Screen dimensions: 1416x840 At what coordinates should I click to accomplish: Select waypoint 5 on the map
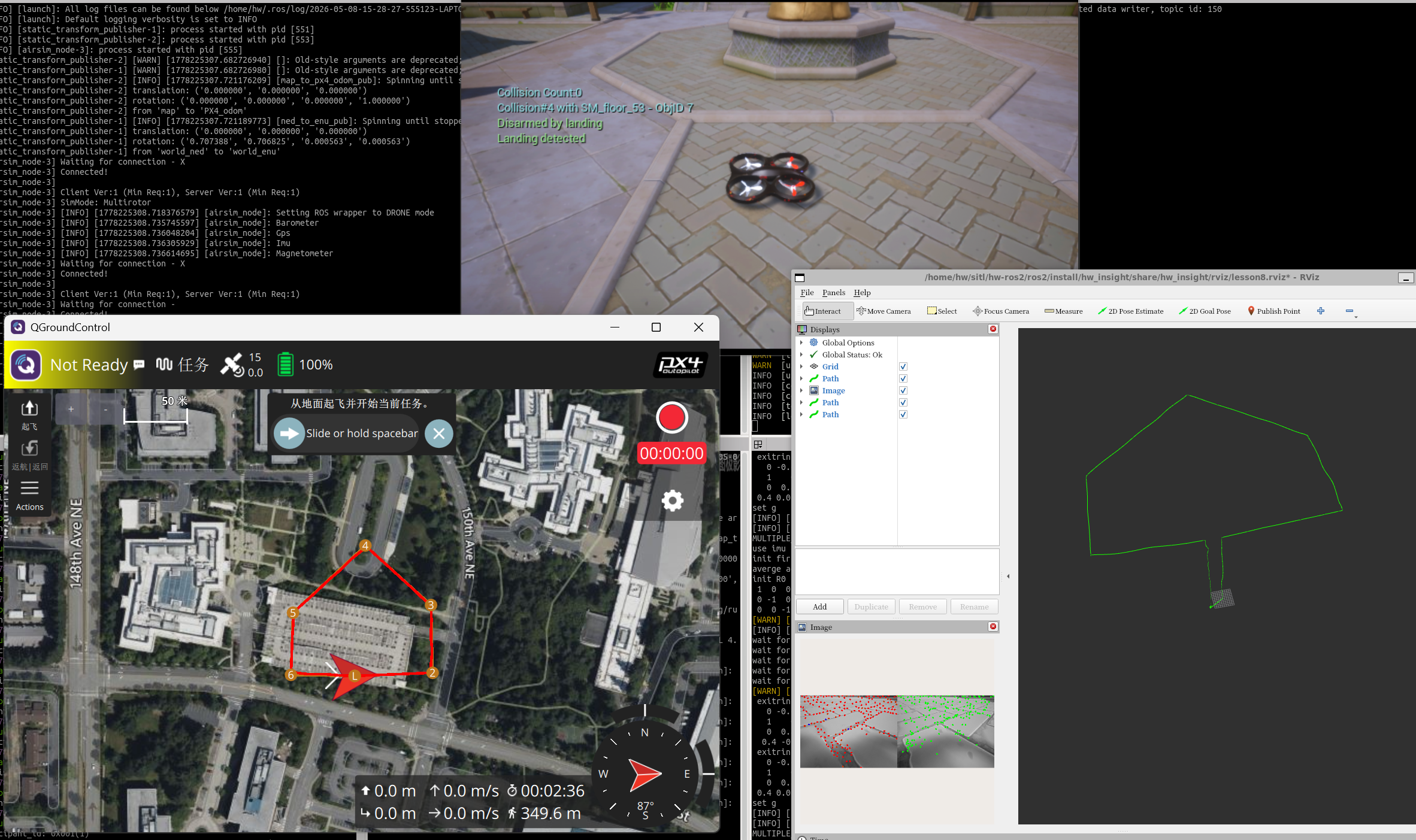[x=293, y=612]
